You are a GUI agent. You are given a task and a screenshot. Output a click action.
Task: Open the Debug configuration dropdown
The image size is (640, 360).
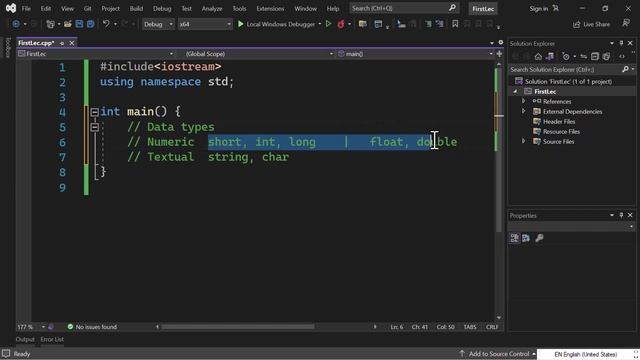click(158, 24)
